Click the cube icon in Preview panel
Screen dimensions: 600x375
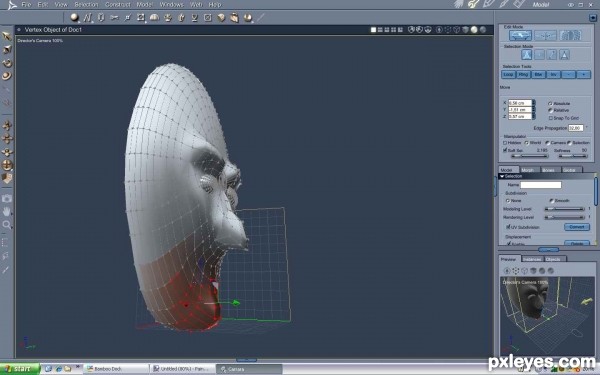tap(525, 271)
